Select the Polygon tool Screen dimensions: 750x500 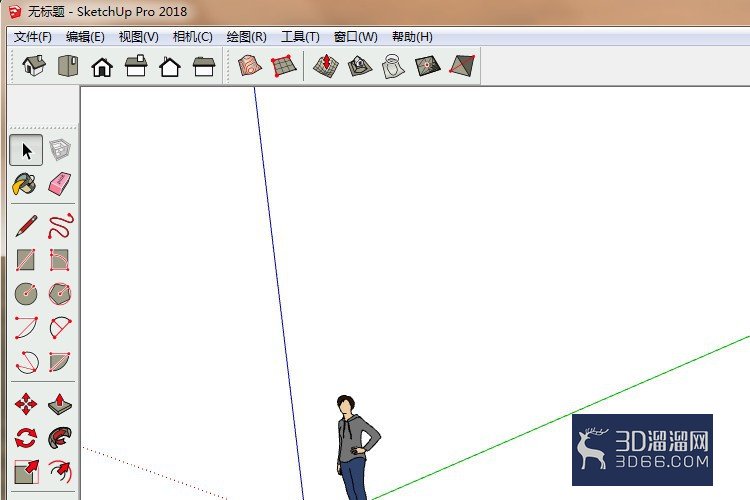tap(60, 294)
